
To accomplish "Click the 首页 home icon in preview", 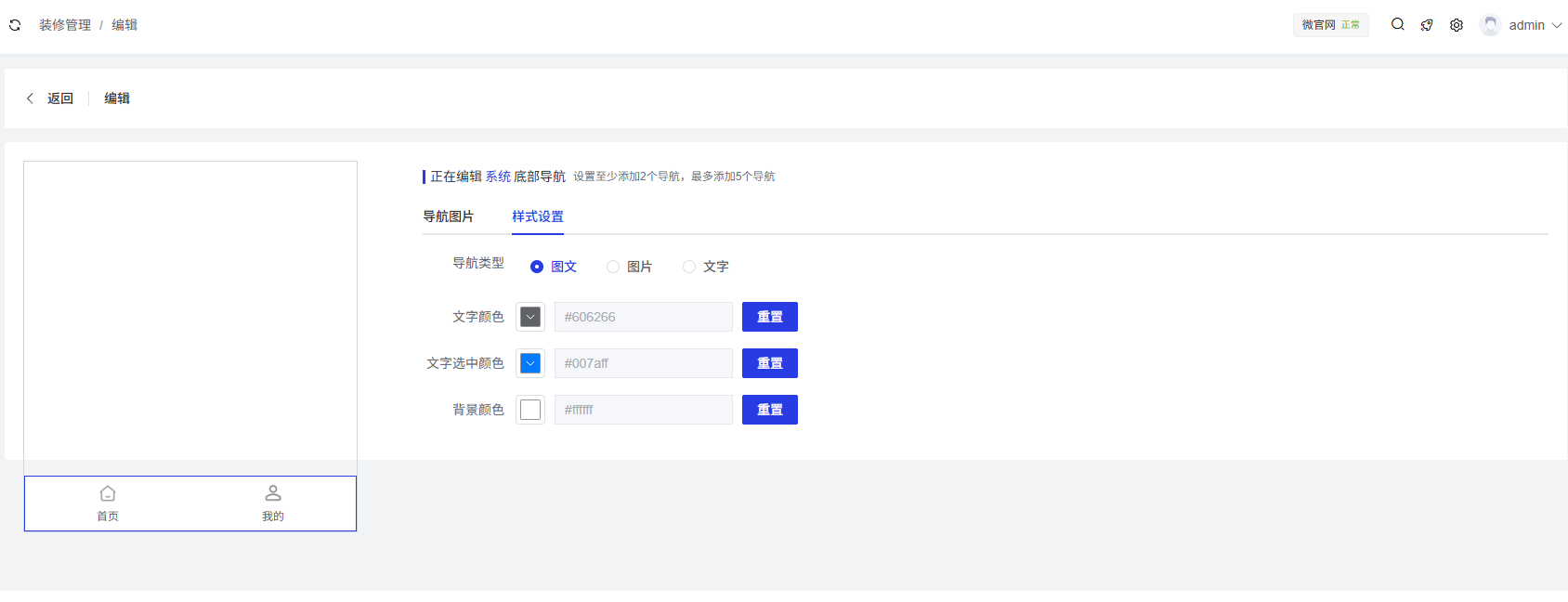I will tap(108, 493).
